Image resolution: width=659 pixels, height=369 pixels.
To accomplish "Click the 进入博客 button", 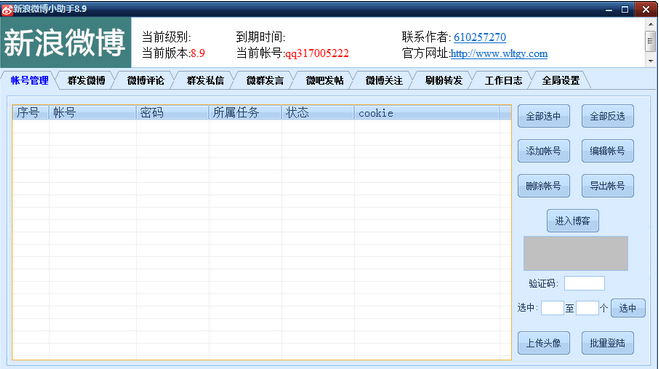I will (572, 221).
